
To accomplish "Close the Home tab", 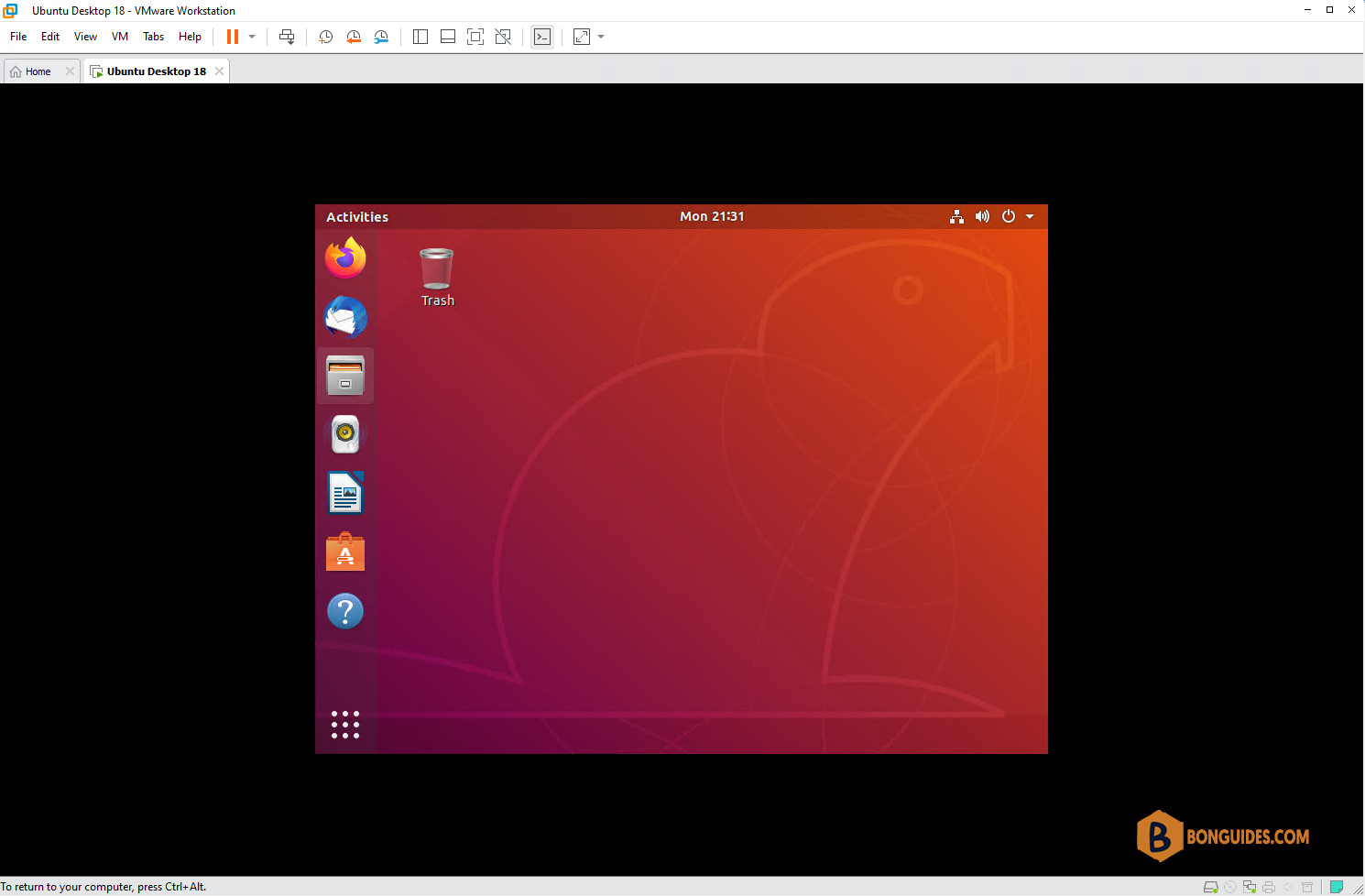I will (x=70, y=71).
